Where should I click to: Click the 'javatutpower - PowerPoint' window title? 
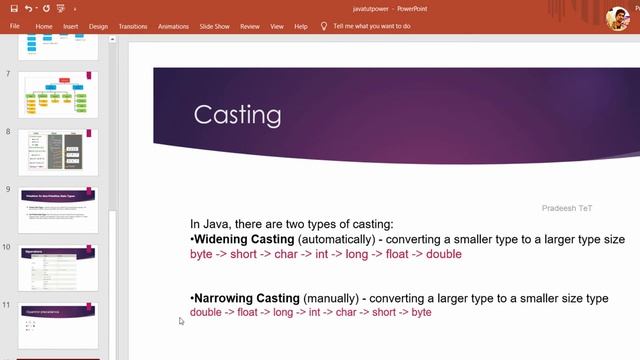click(390, 9)
